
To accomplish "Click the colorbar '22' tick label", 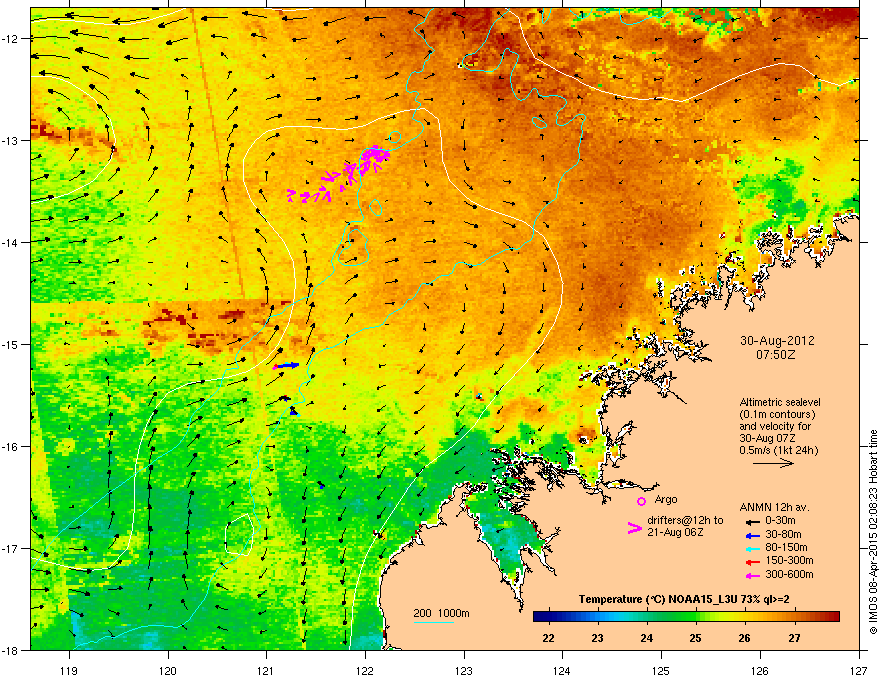I will pos(548,638).
